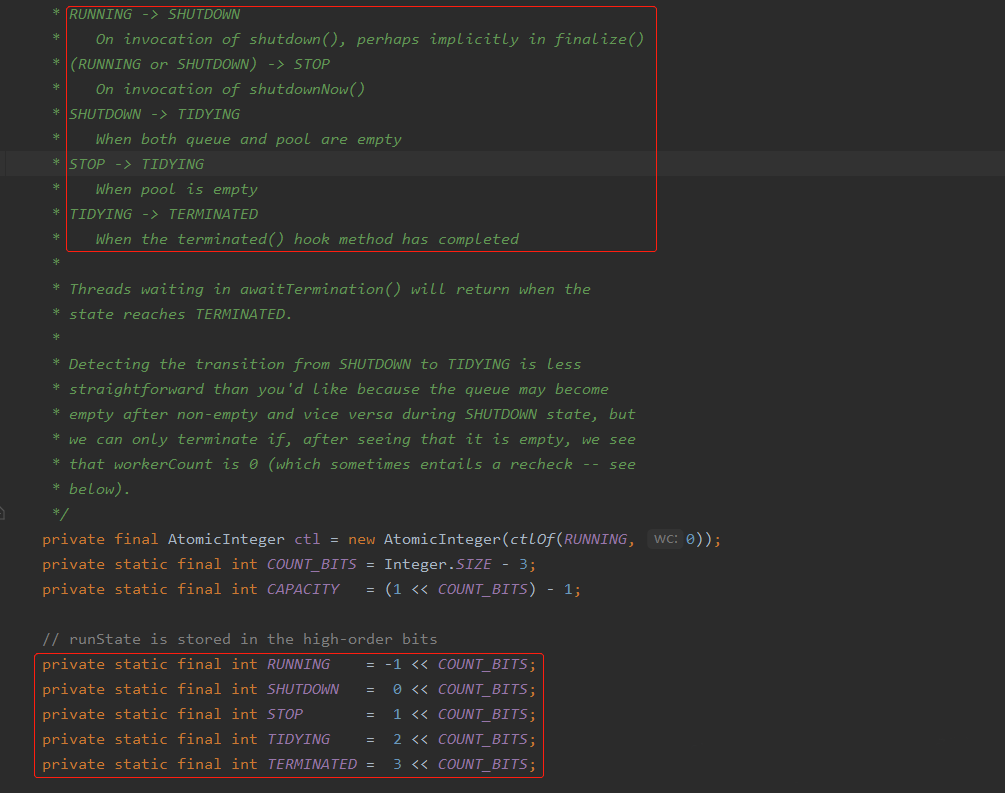This screenshot has height=793, width=1005.
Task: Click the RUNNING constant declaration name
Action: (298, 664)
